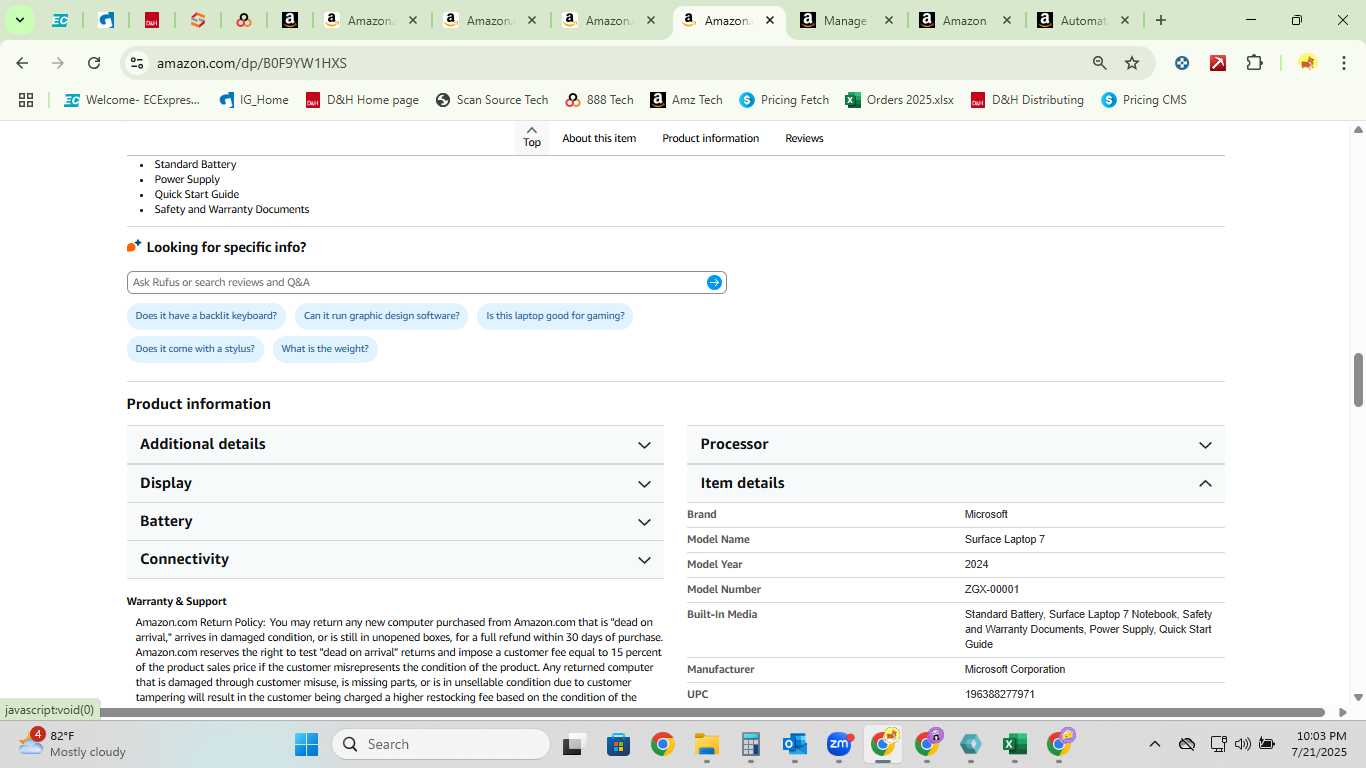Viewport: 1366px width, 768px height.
Task: Jump to Top of the page
Action: 532,137
